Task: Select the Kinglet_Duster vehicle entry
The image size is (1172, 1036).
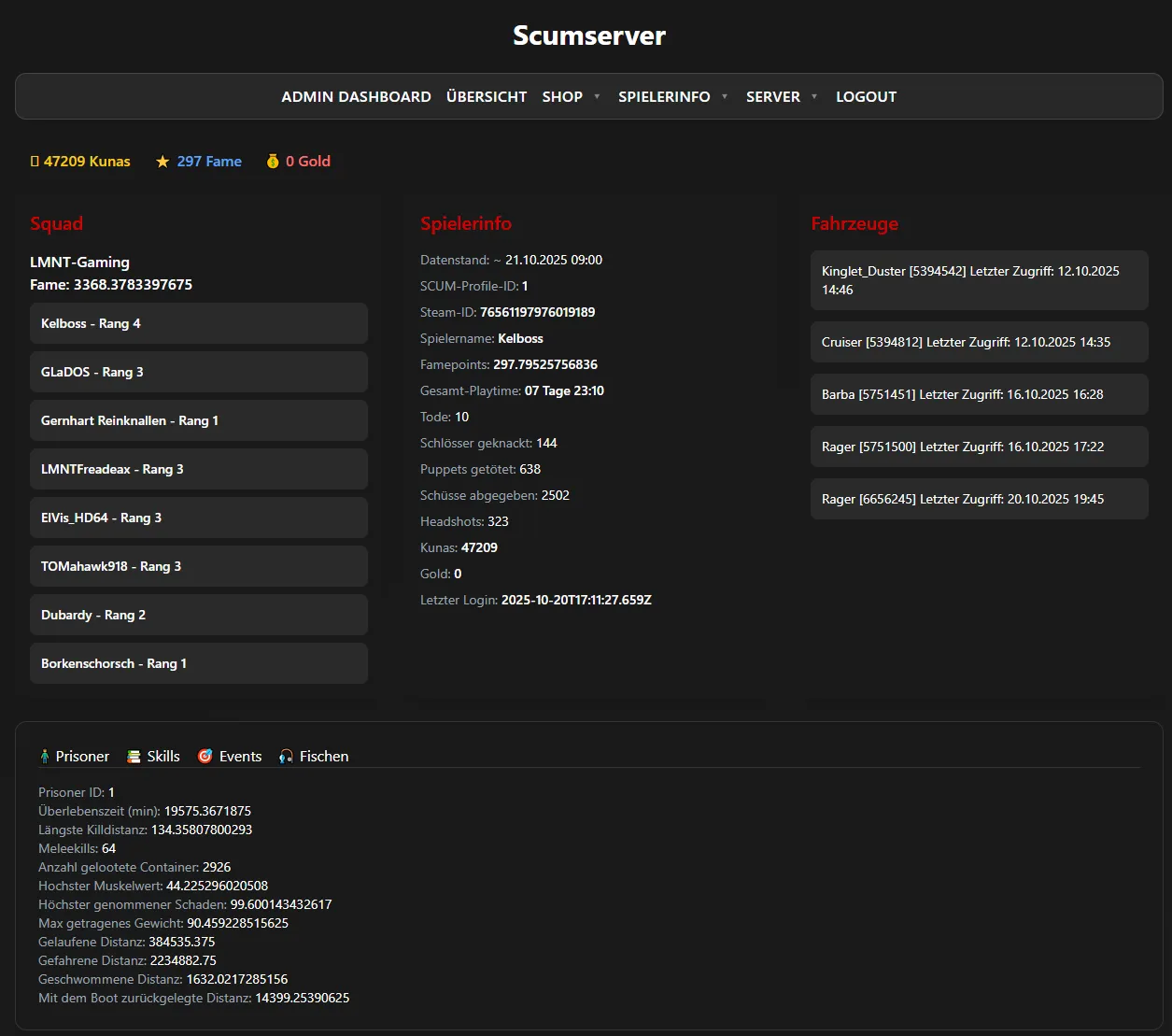Action: [979, 280]
